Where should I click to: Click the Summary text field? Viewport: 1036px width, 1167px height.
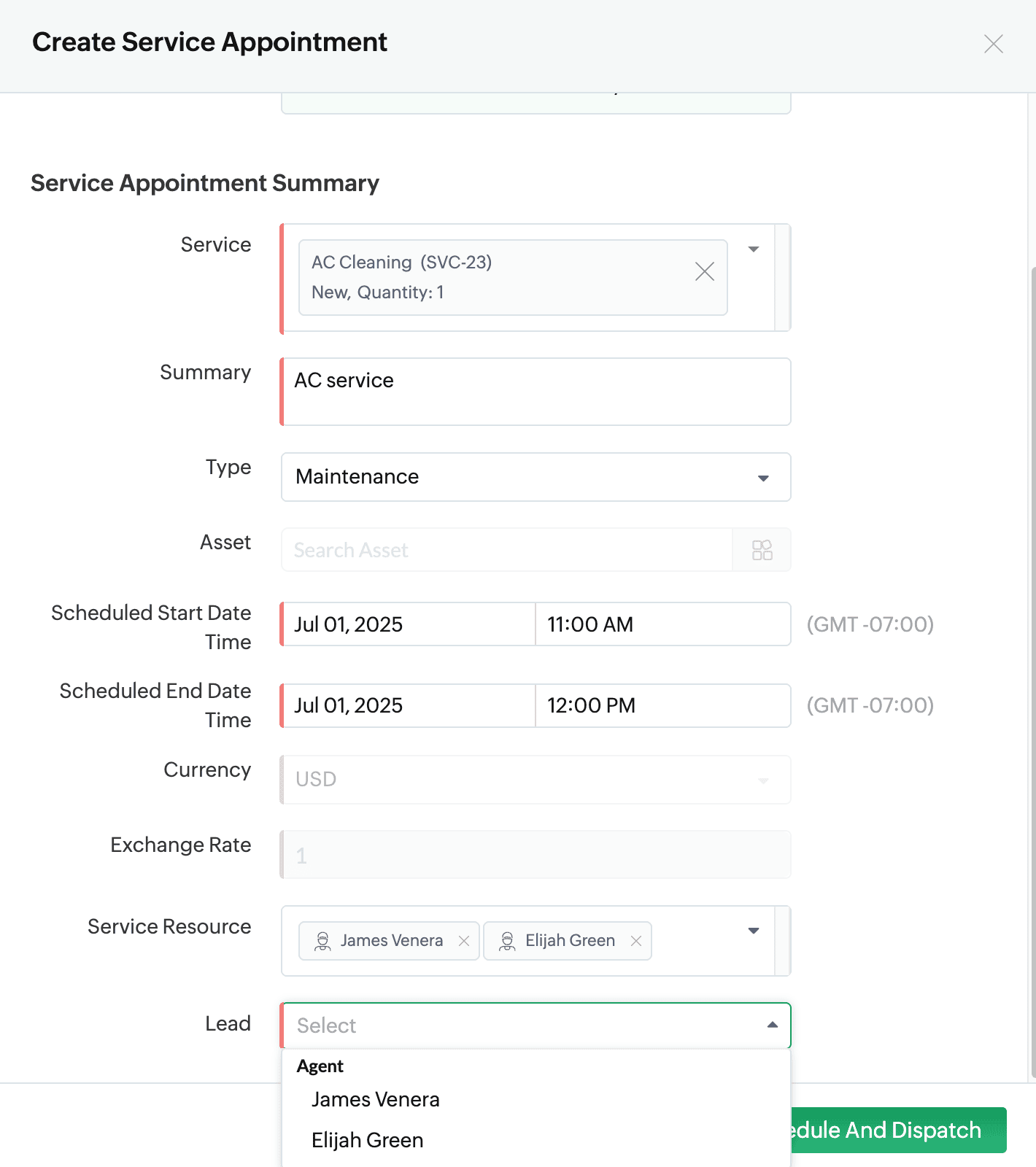pyautogui.click(x=536, y=392)
